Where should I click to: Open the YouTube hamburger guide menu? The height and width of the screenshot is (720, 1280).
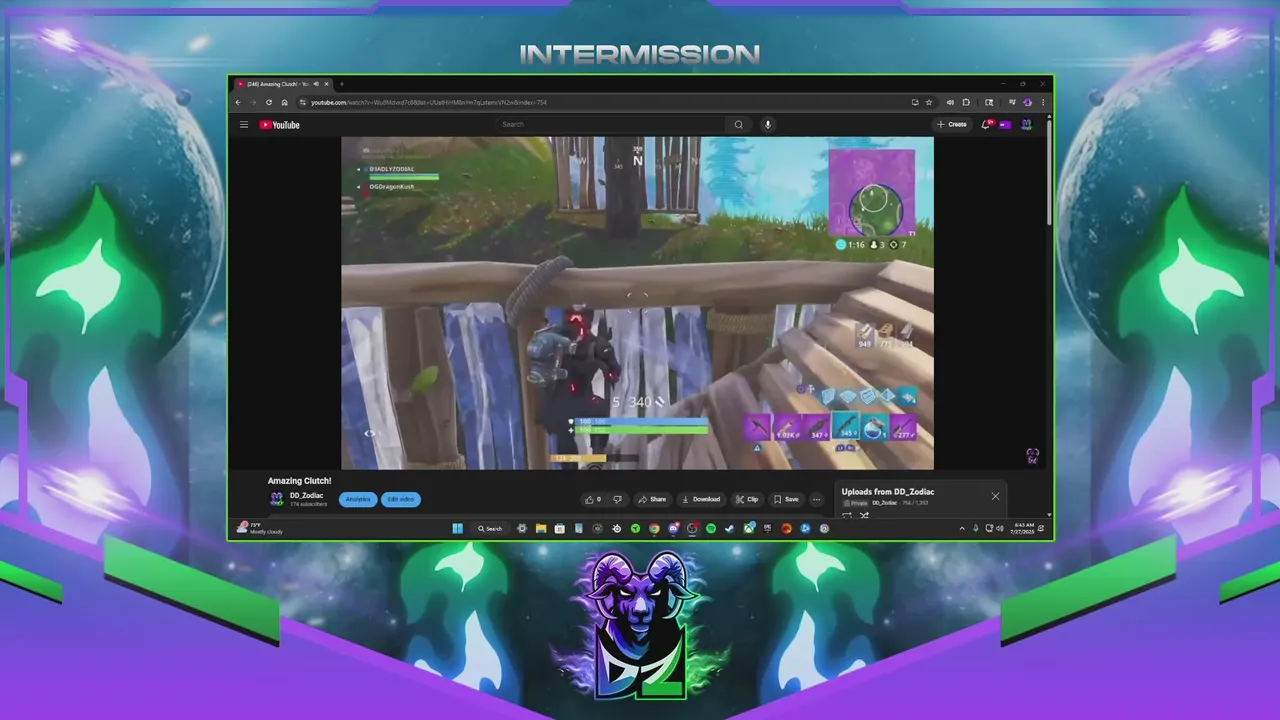pyautogui.click(x=243, y=125)
